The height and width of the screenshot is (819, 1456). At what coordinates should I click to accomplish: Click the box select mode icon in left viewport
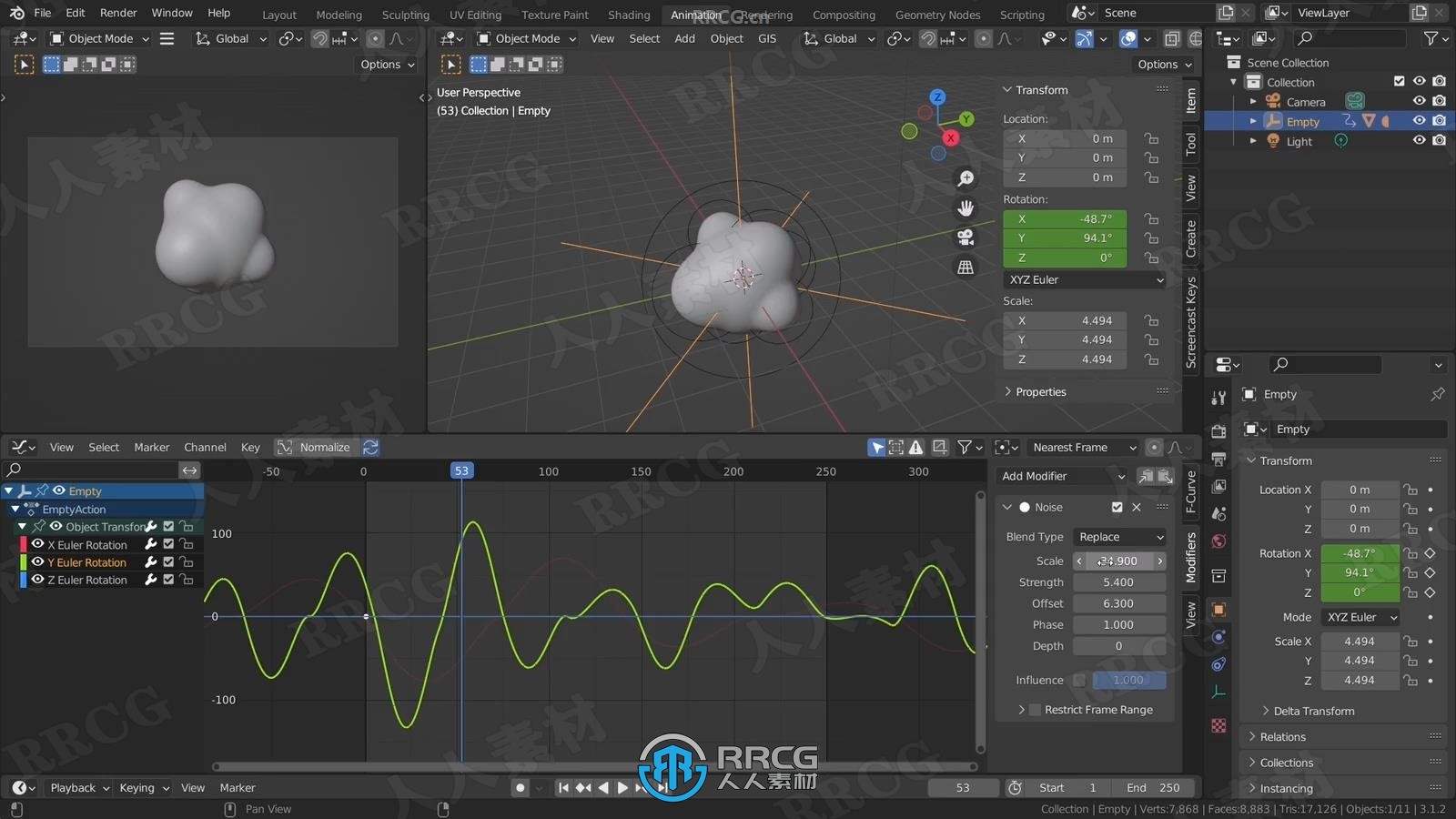[x=52, y=64]
